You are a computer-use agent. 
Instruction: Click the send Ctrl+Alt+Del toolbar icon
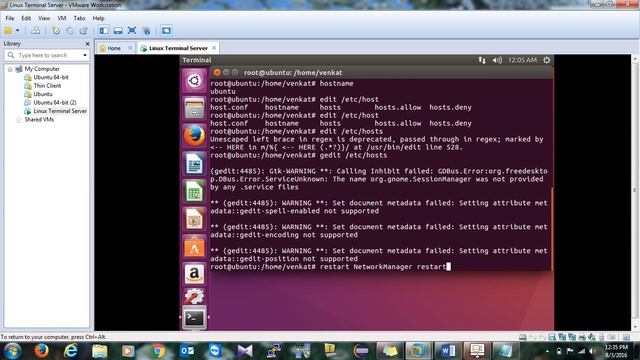click(x=36, y=31)
